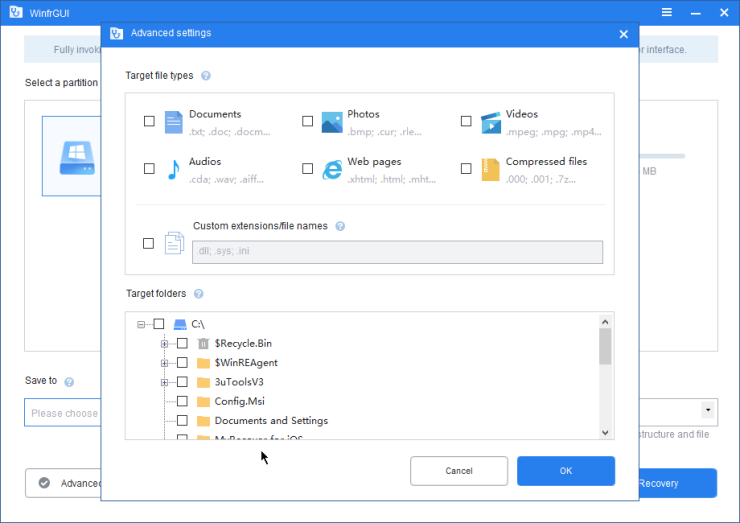Image resolution: width=740 pixels, height=523 pixels.
Task: Enable the Custom extensions/file names checkbox
Action: click(148, 244)
